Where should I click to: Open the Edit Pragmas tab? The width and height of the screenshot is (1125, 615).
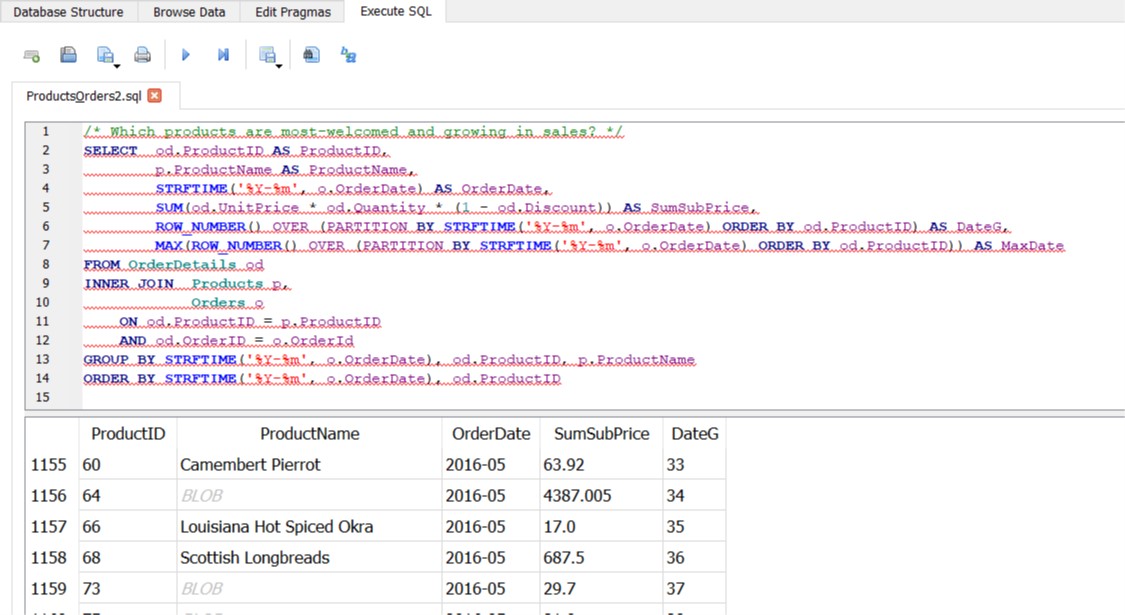[291, 12]
